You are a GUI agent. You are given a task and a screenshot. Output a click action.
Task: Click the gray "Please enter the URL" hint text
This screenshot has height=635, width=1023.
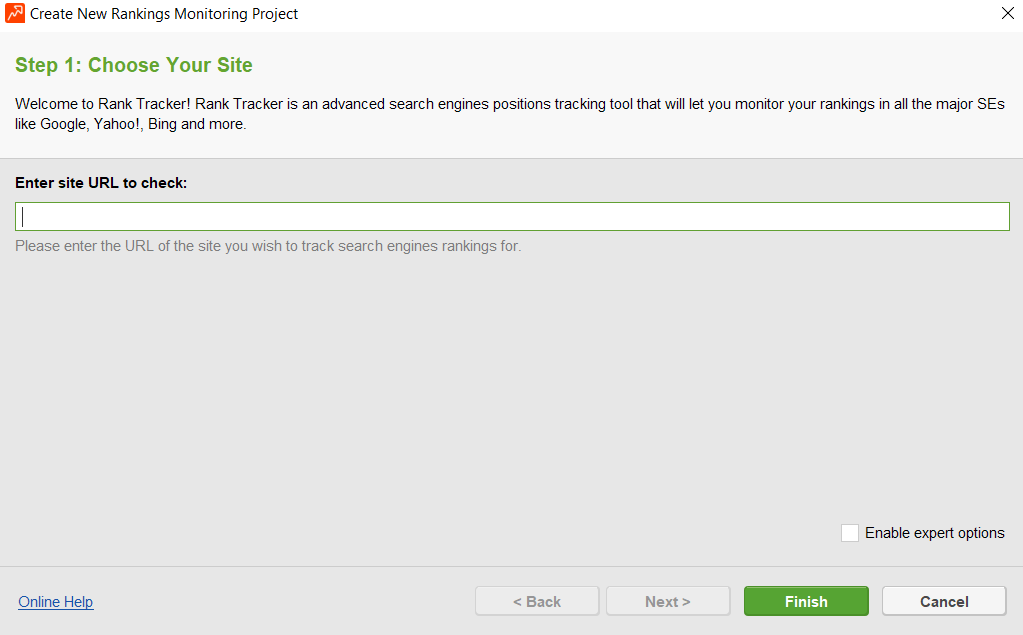(268, 246)
